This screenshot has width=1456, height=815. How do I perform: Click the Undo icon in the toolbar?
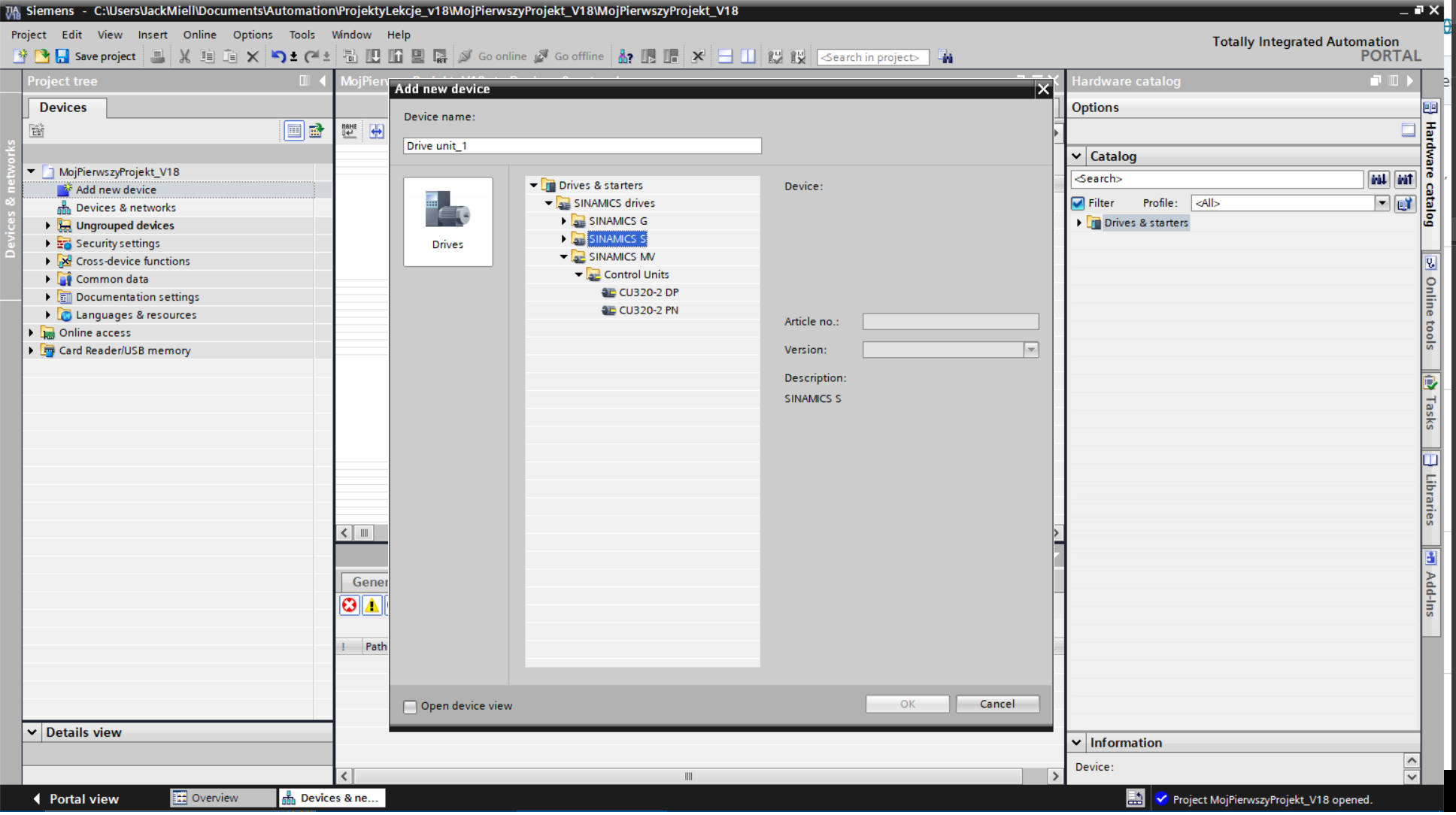(277, 56)
